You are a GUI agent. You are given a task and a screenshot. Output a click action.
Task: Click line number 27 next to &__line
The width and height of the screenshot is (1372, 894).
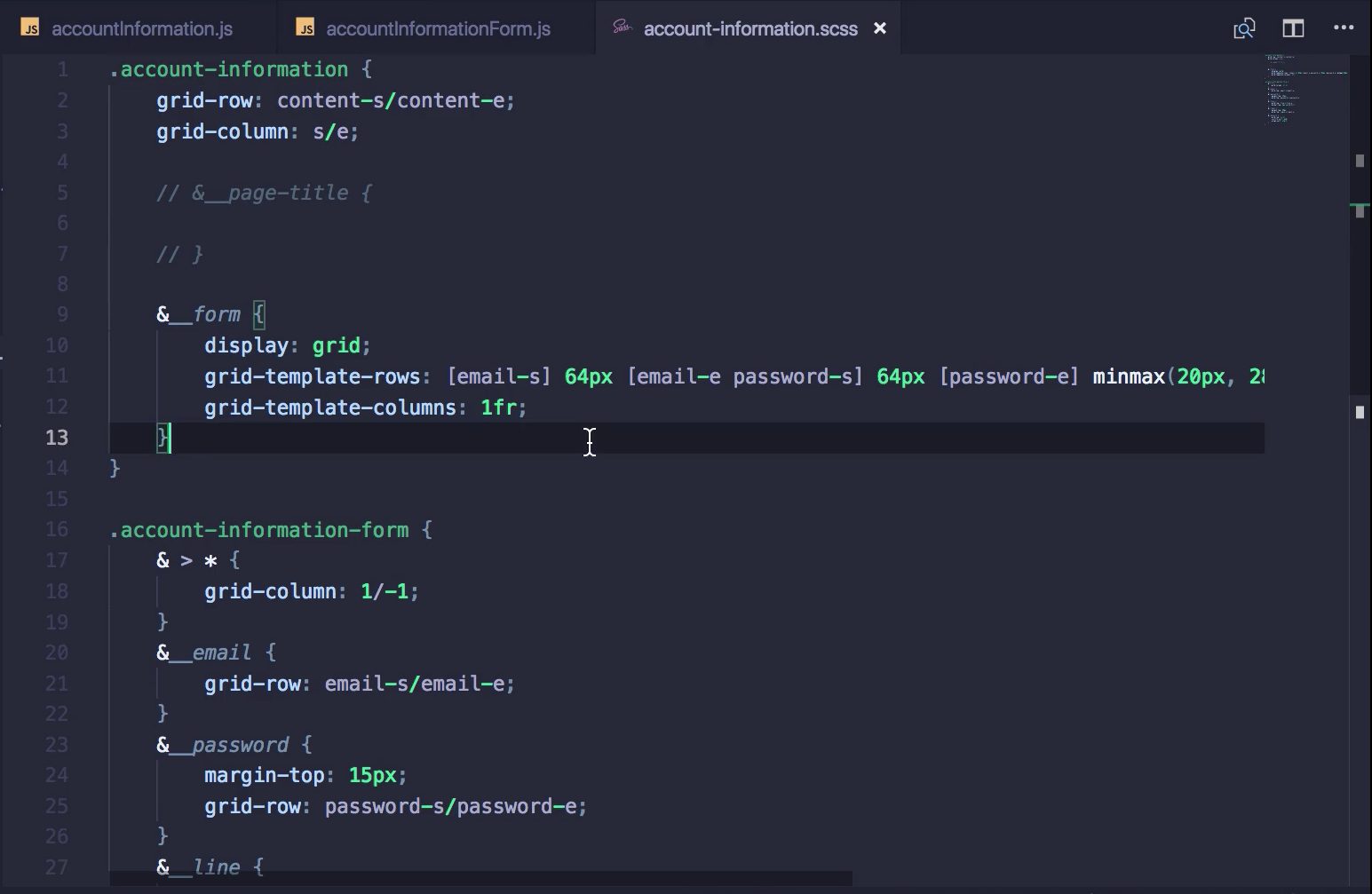pyautogui.click(x=57, y=867)
